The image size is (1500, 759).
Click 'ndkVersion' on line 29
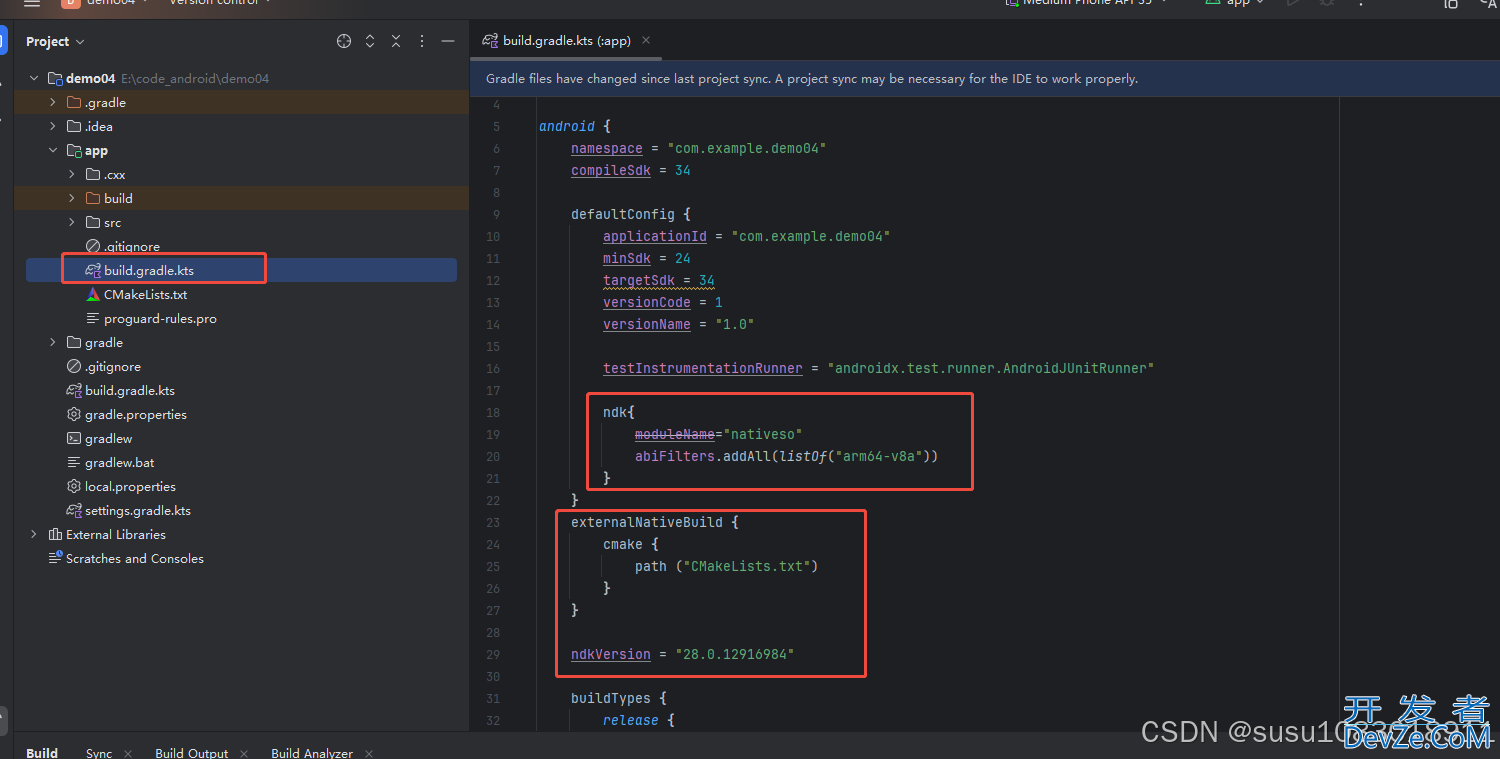click(611, 655)
